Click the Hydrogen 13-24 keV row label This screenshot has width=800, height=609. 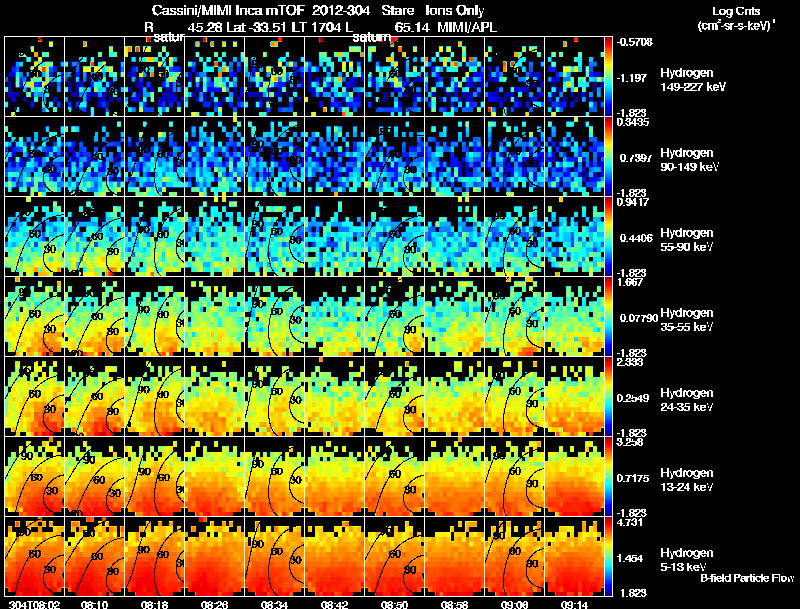tap(687, 480)
